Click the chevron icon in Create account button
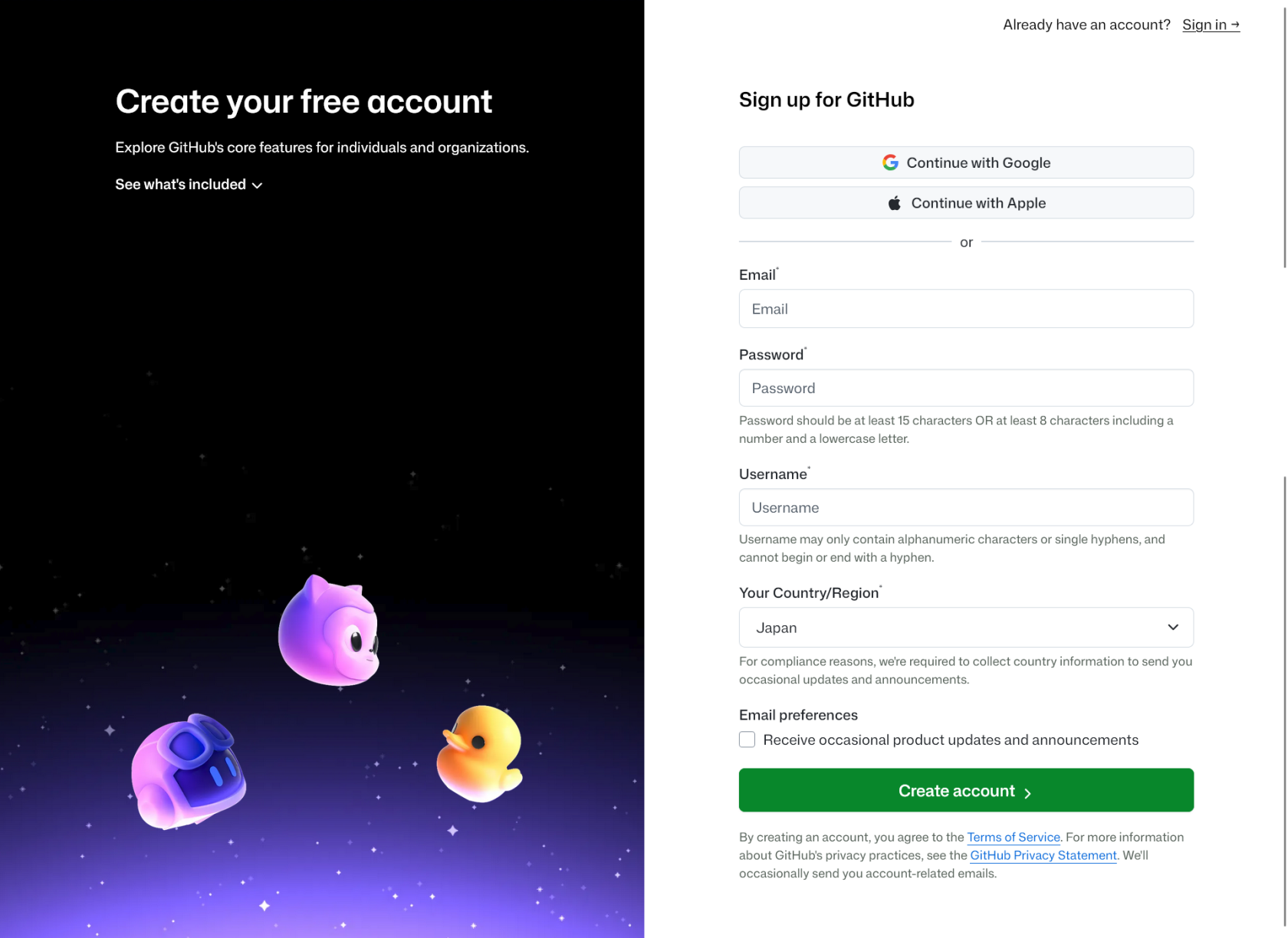 (x=1027, y=793)
